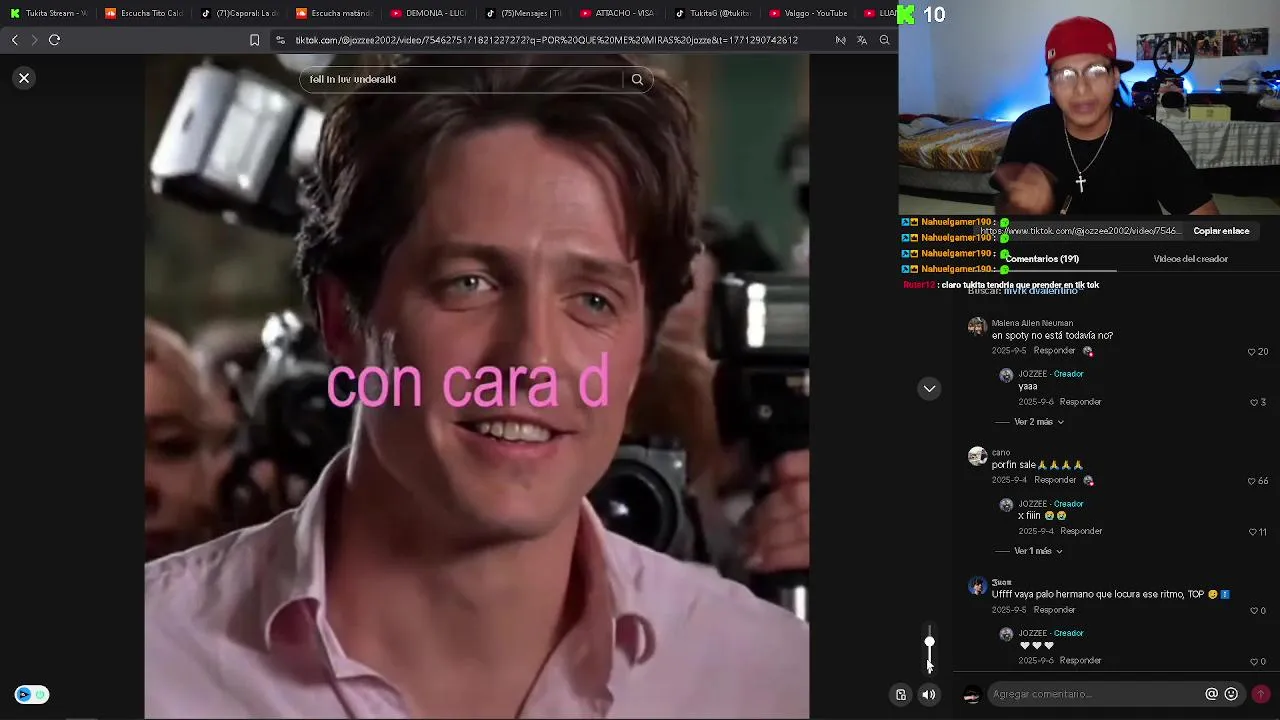Viewport: 1280px width, 720px height.
Task: Switch to the Escucha Tito Calderón SoundCloud tab
Action: (143, 13)
